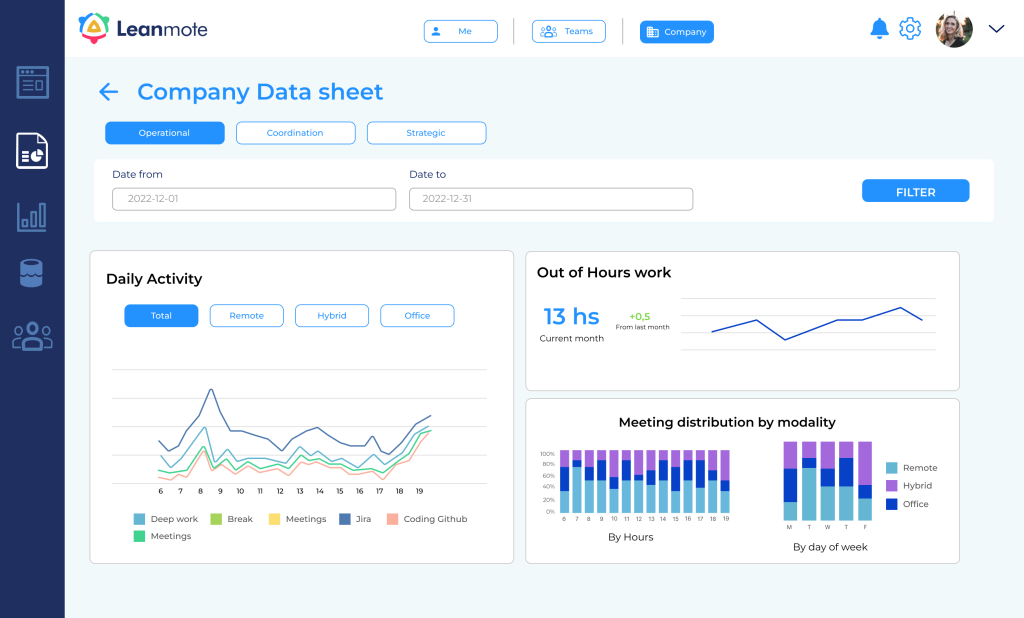This screenshot has width=1024, height=618.
Task: Click the Current month label
Action: pos(571,338)
